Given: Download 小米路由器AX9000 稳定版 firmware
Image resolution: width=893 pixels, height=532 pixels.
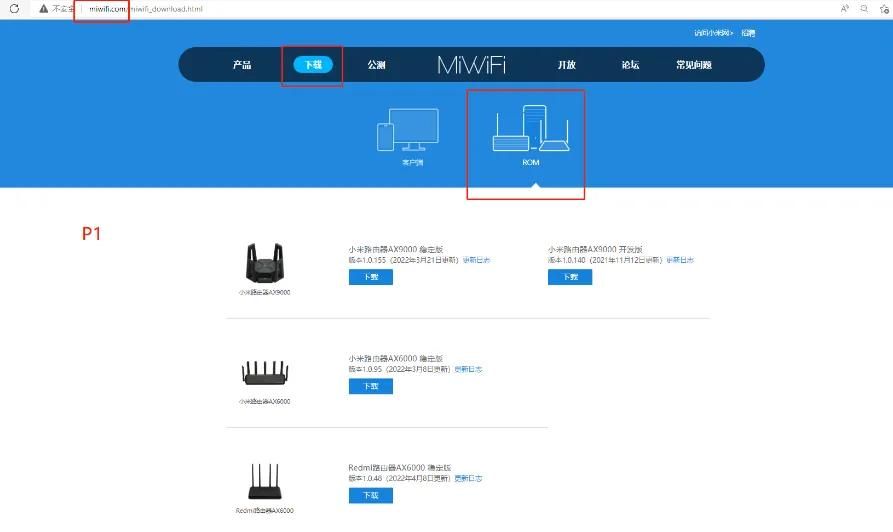Looking at the screenshot, I should 371,277.
